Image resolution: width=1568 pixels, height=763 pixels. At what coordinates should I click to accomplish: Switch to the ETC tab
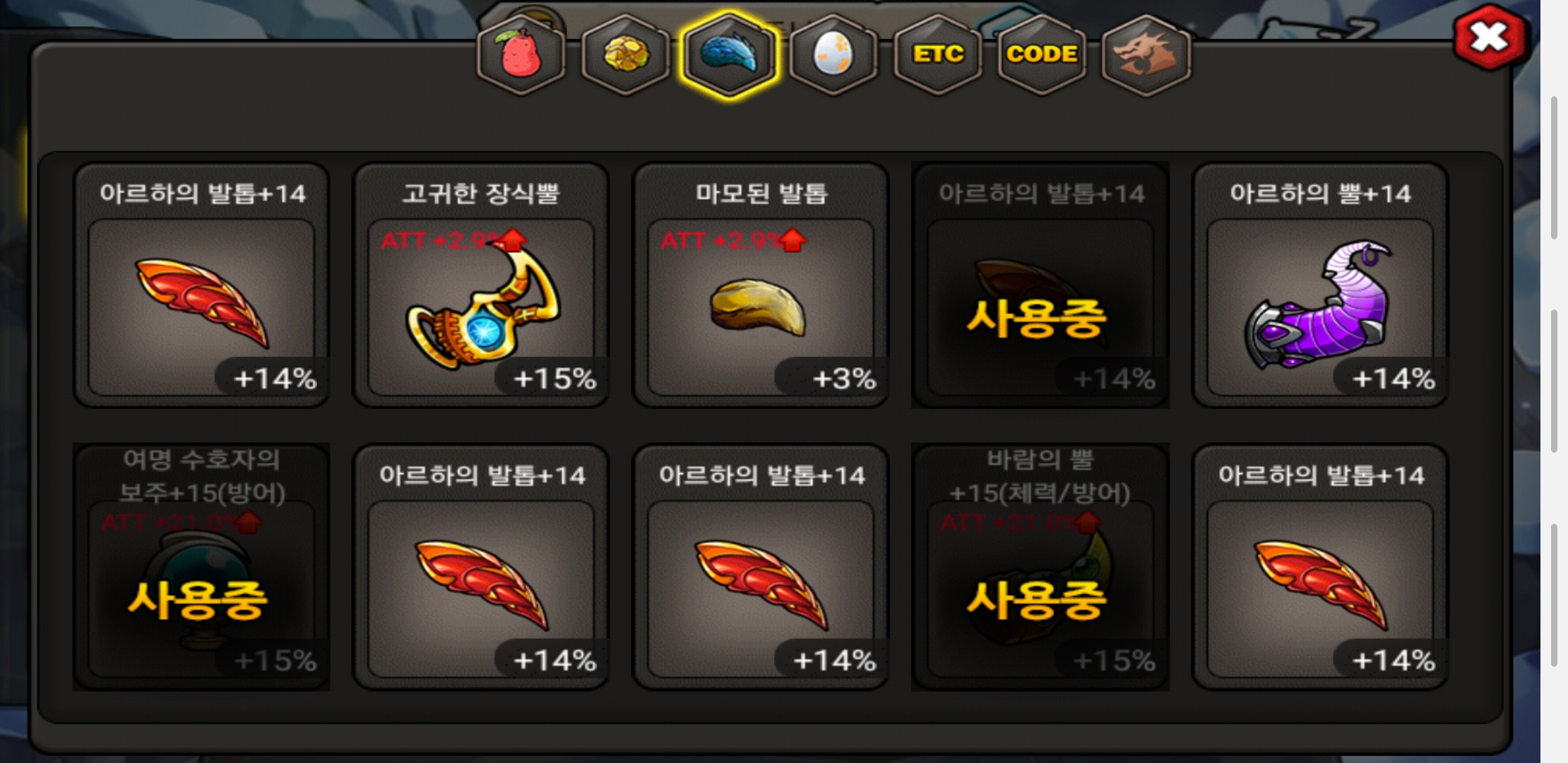(x=938, y=54)
